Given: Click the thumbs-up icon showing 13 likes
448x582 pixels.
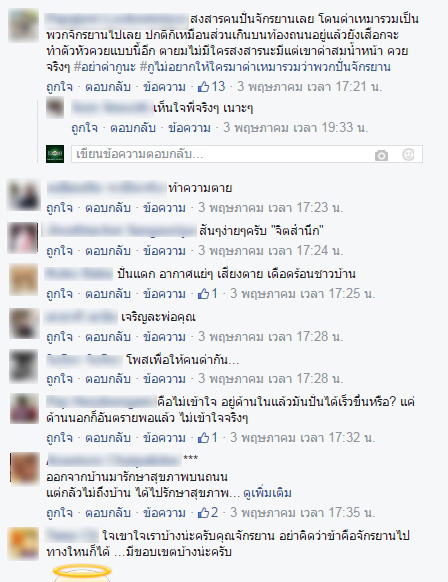Looking at the screenshot, I should coord(203,87).
